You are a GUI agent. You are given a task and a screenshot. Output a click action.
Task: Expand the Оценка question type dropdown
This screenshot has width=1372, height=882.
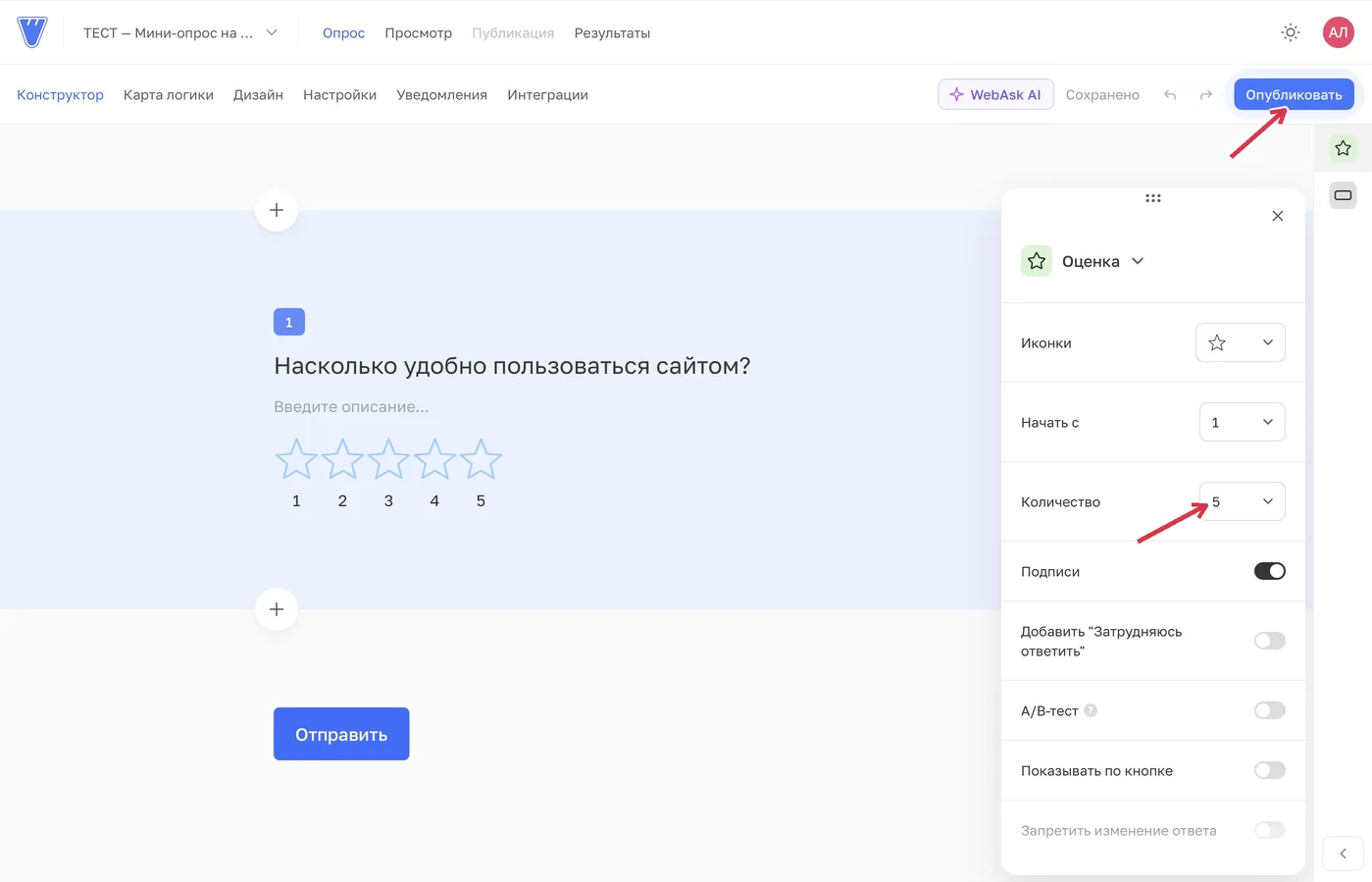click(x=1138, y=261)
